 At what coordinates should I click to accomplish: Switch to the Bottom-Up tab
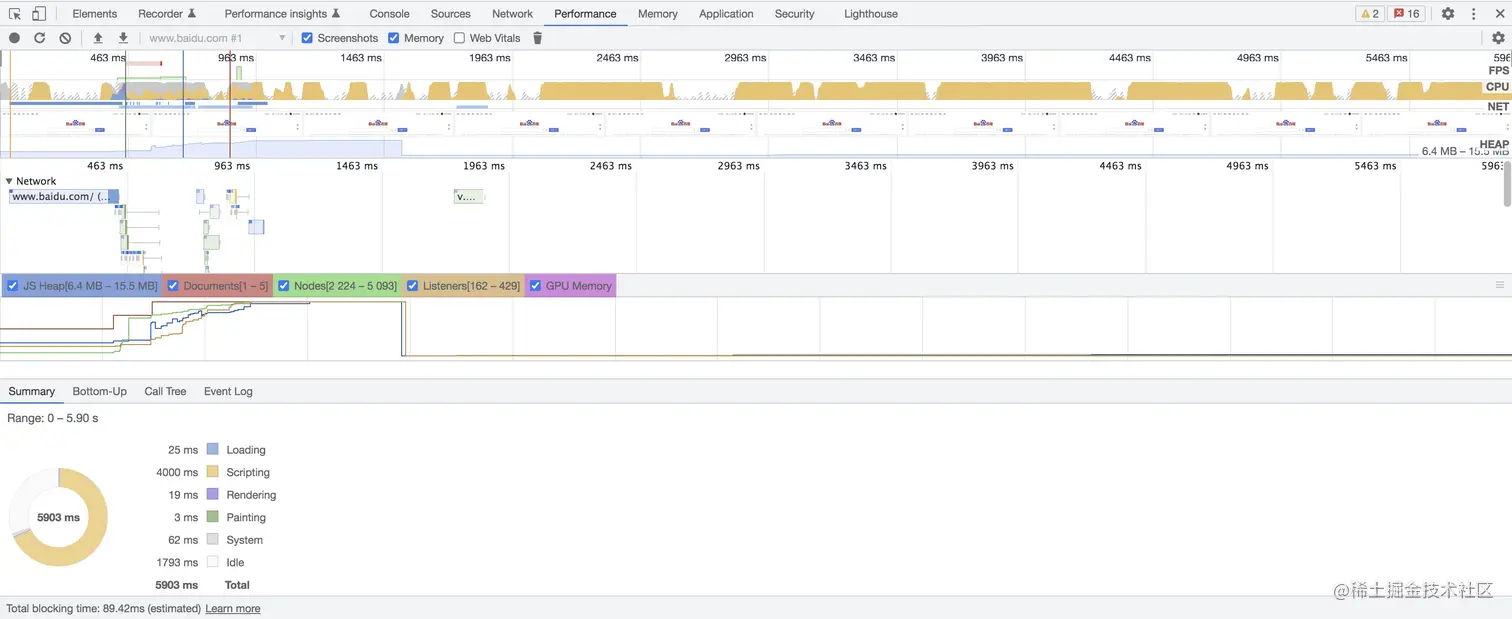[x=99, y=391]
